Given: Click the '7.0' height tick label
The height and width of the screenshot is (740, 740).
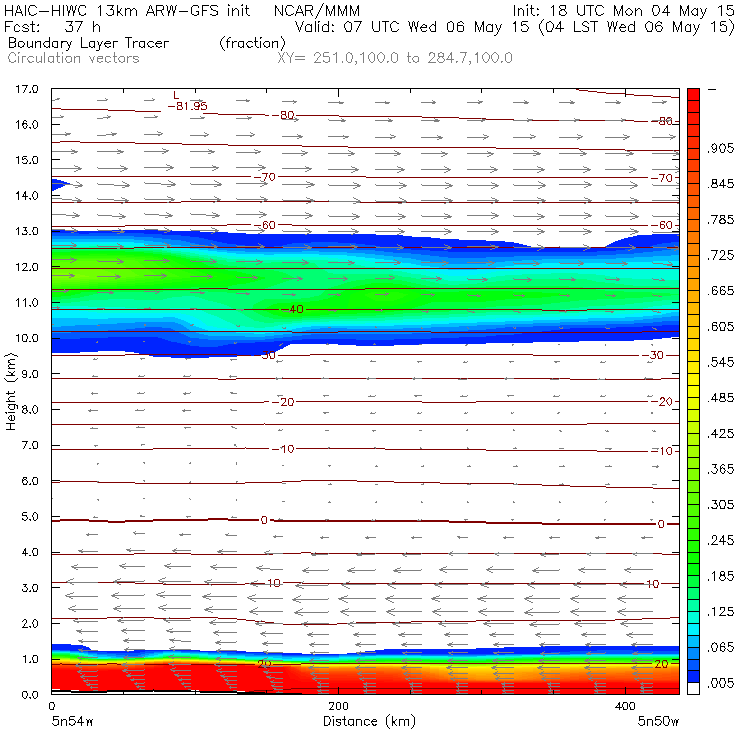Looking at the screenshot, I should tap(30, 446).
